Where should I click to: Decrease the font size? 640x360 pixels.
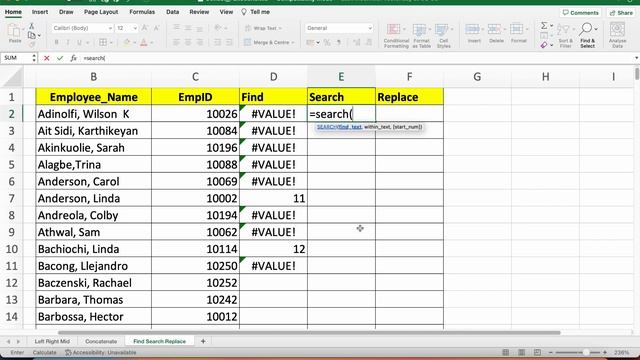(x=156, y=28)
